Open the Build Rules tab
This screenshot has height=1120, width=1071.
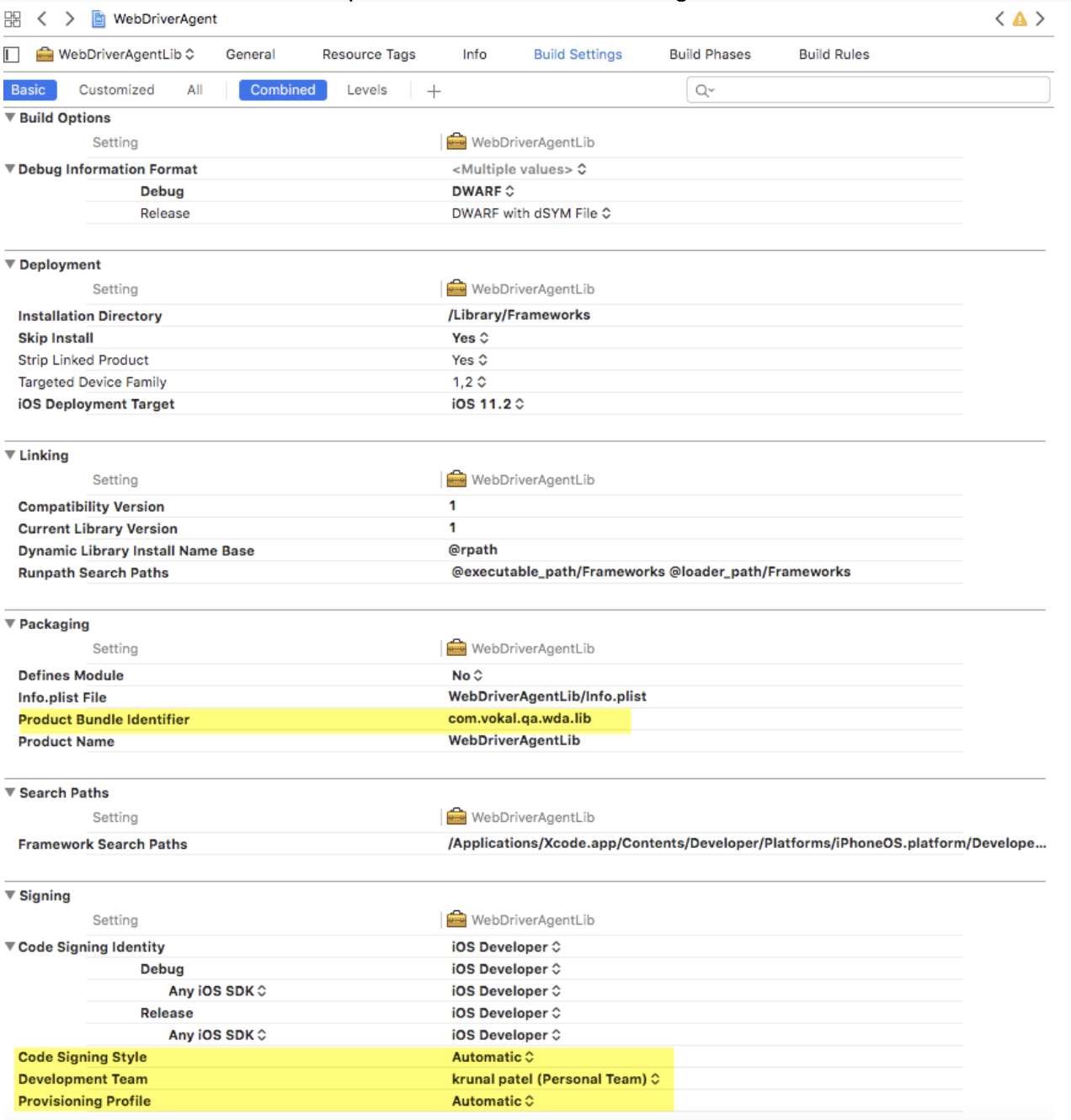pyautogui.click(x=834, y=55)
